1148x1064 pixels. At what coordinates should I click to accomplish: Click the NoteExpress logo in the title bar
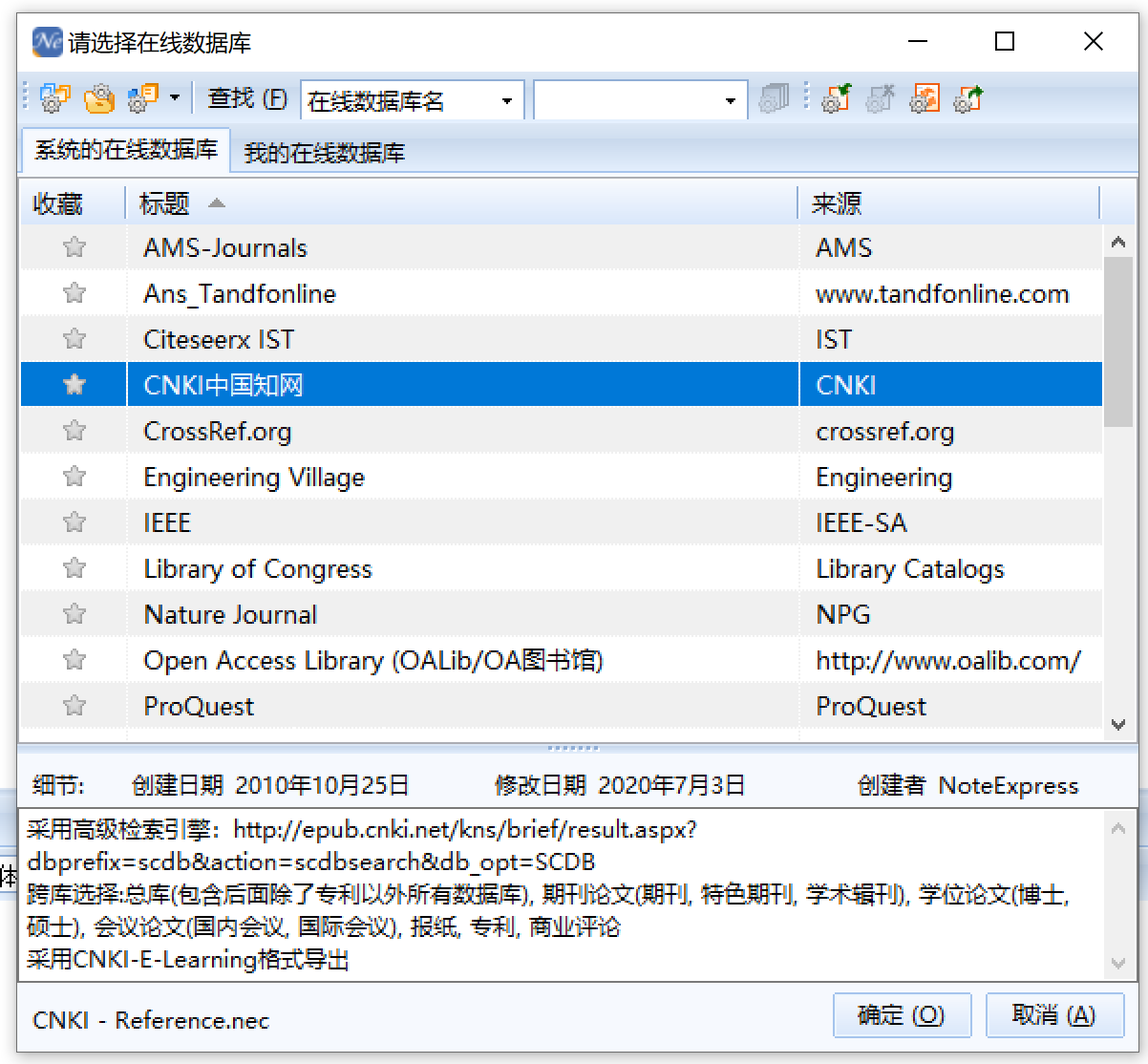[46, 41]
